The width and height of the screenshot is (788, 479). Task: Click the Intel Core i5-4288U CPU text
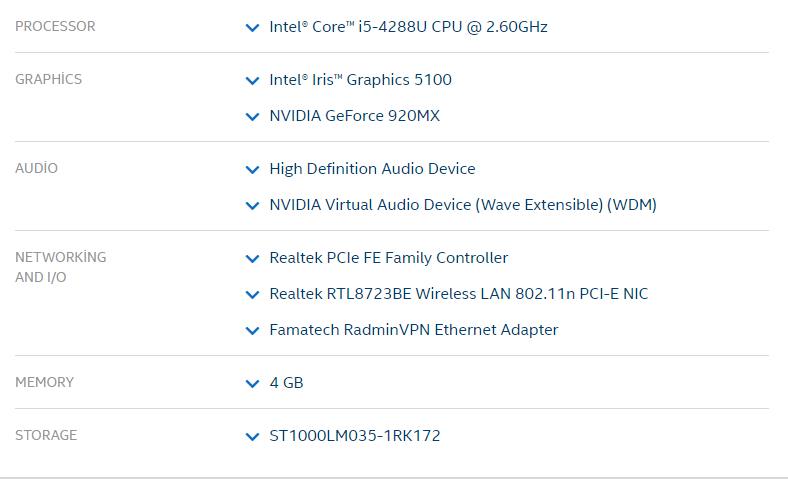[408, 27]
